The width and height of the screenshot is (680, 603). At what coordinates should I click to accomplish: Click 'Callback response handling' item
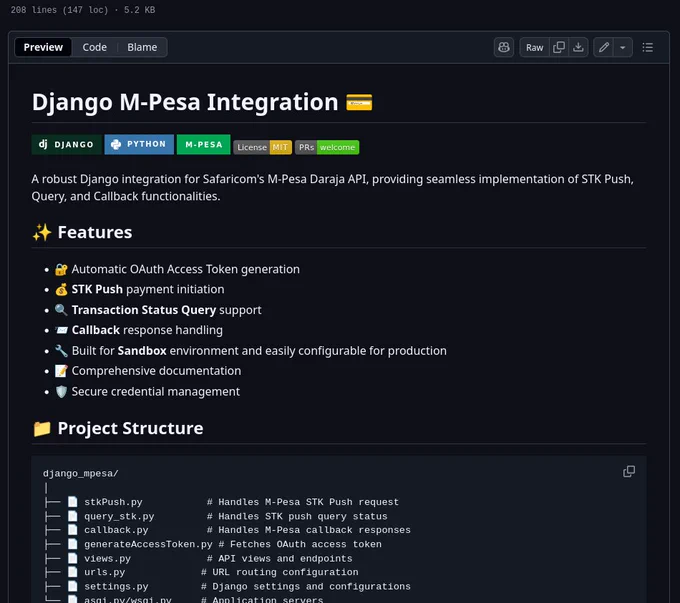(x=147, y=330)
